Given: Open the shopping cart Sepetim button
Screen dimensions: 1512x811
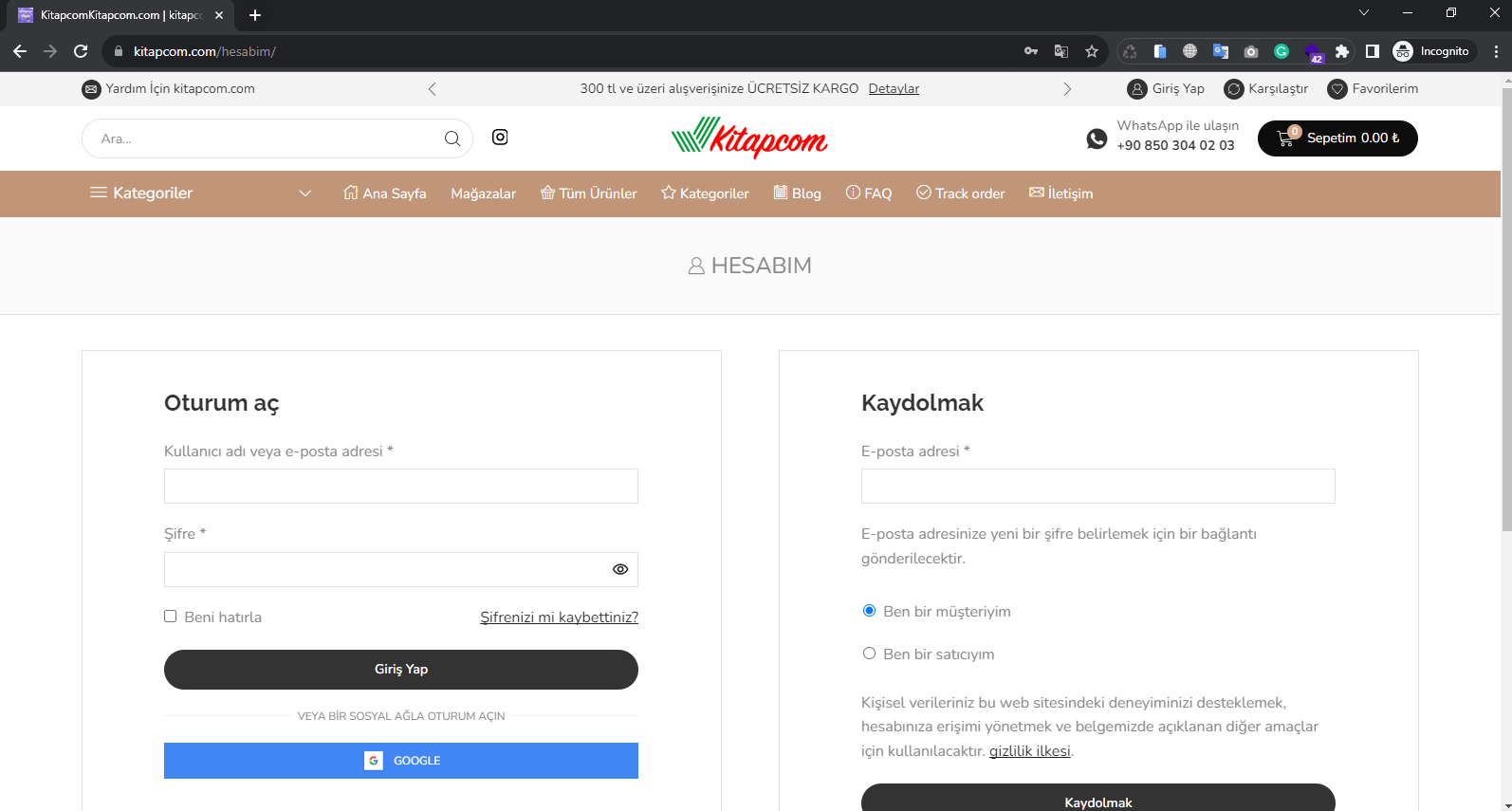Looking at the screenshot, I should (1337, 138).
